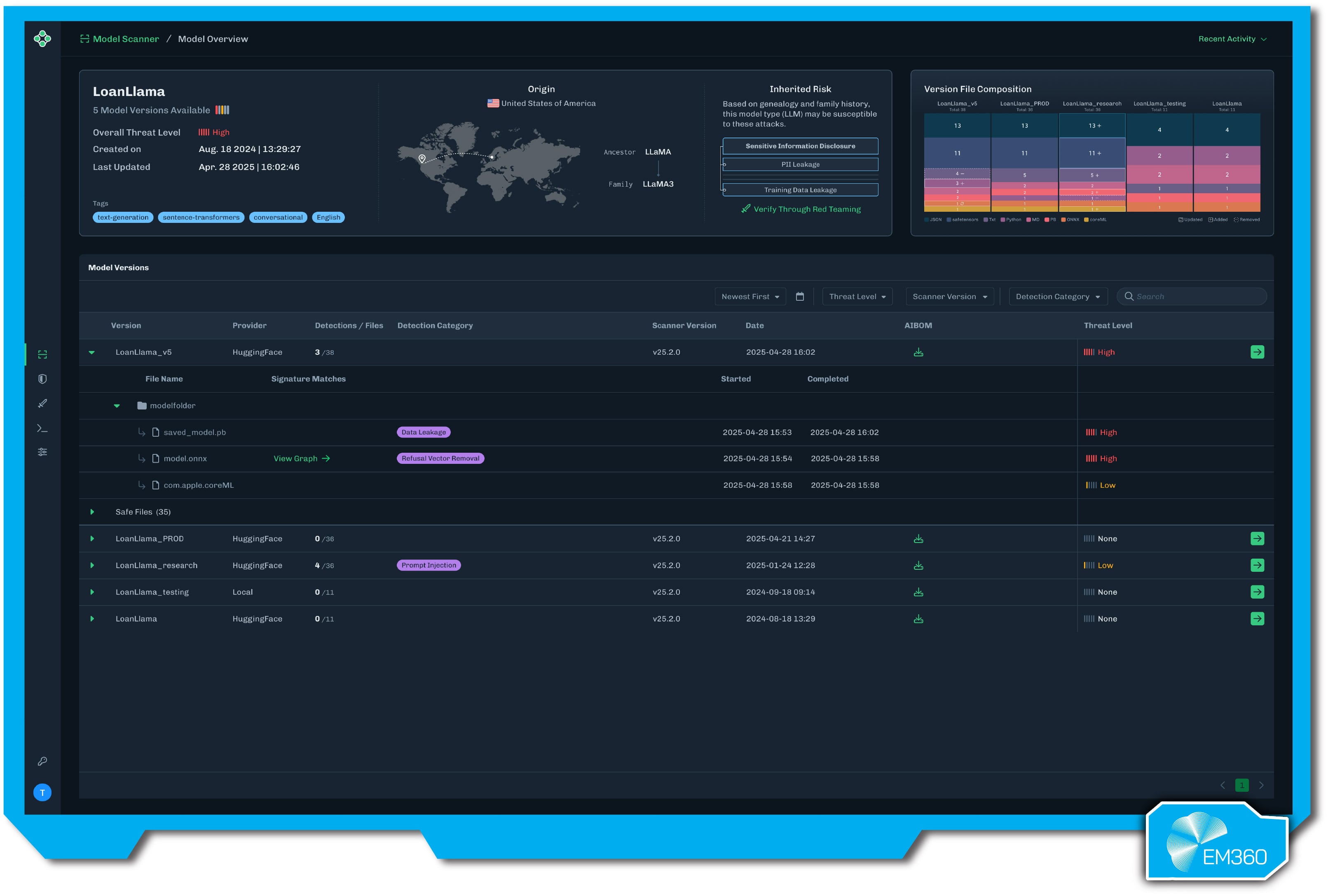Select the red teaming sword icon in sidebar
This screenshot has height=896, width=1328.
point(43,403)
